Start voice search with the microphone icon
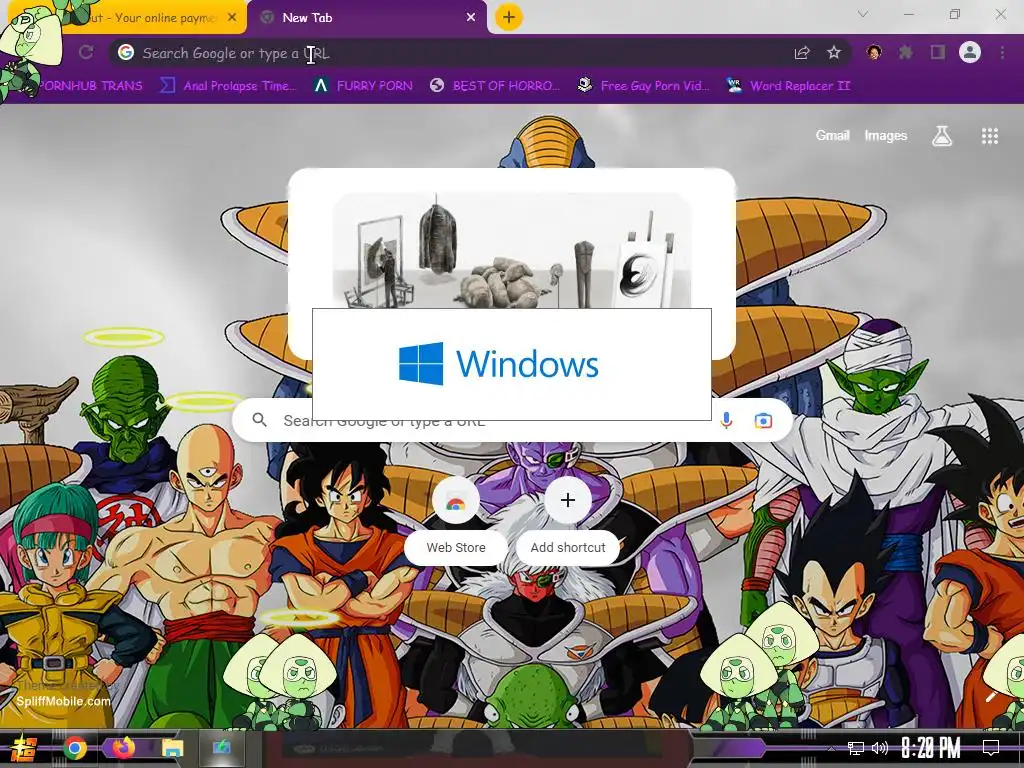 tap(726, 421)
